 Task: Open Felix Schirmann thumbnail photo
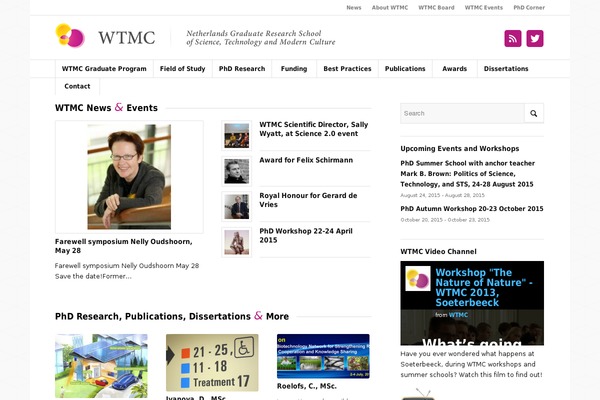pos(236,171)
